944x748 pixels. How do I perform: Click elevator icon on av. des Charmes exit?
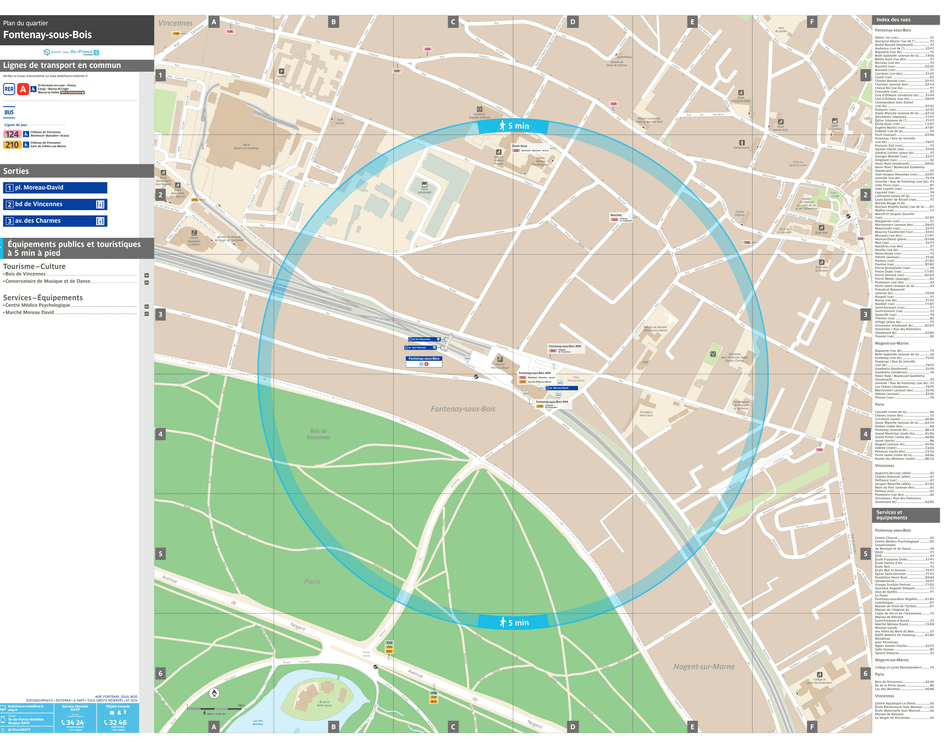100,221
